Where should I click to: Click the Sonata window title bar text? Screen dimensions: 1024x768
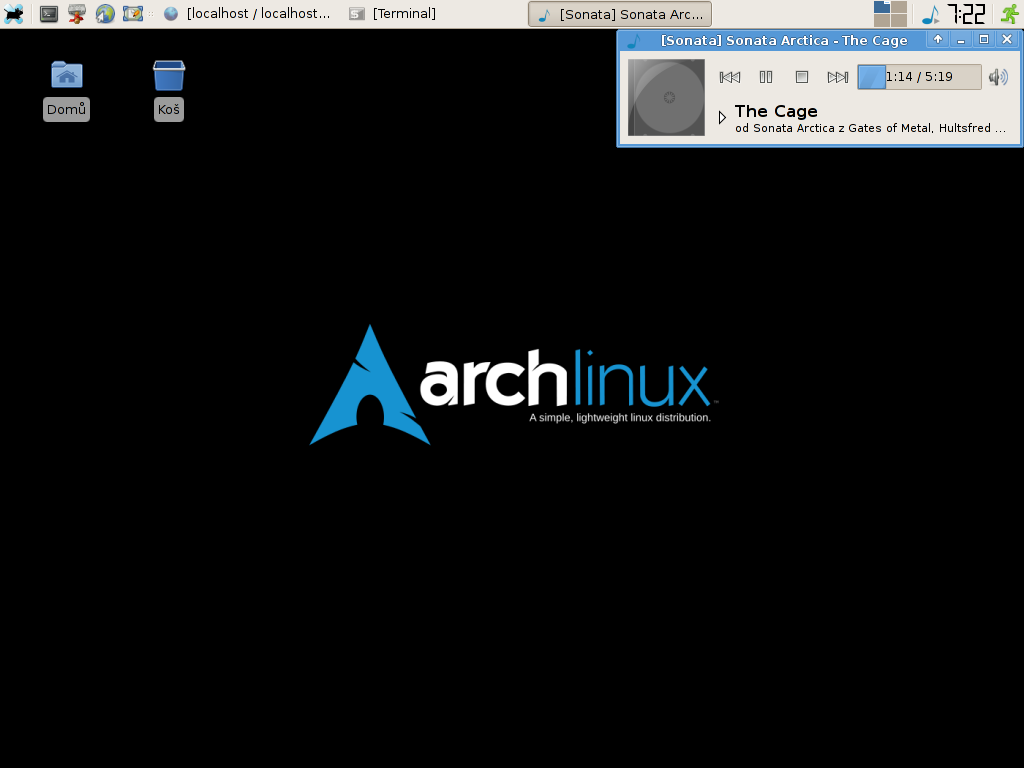pyautogui.click(x=784, y=40)
